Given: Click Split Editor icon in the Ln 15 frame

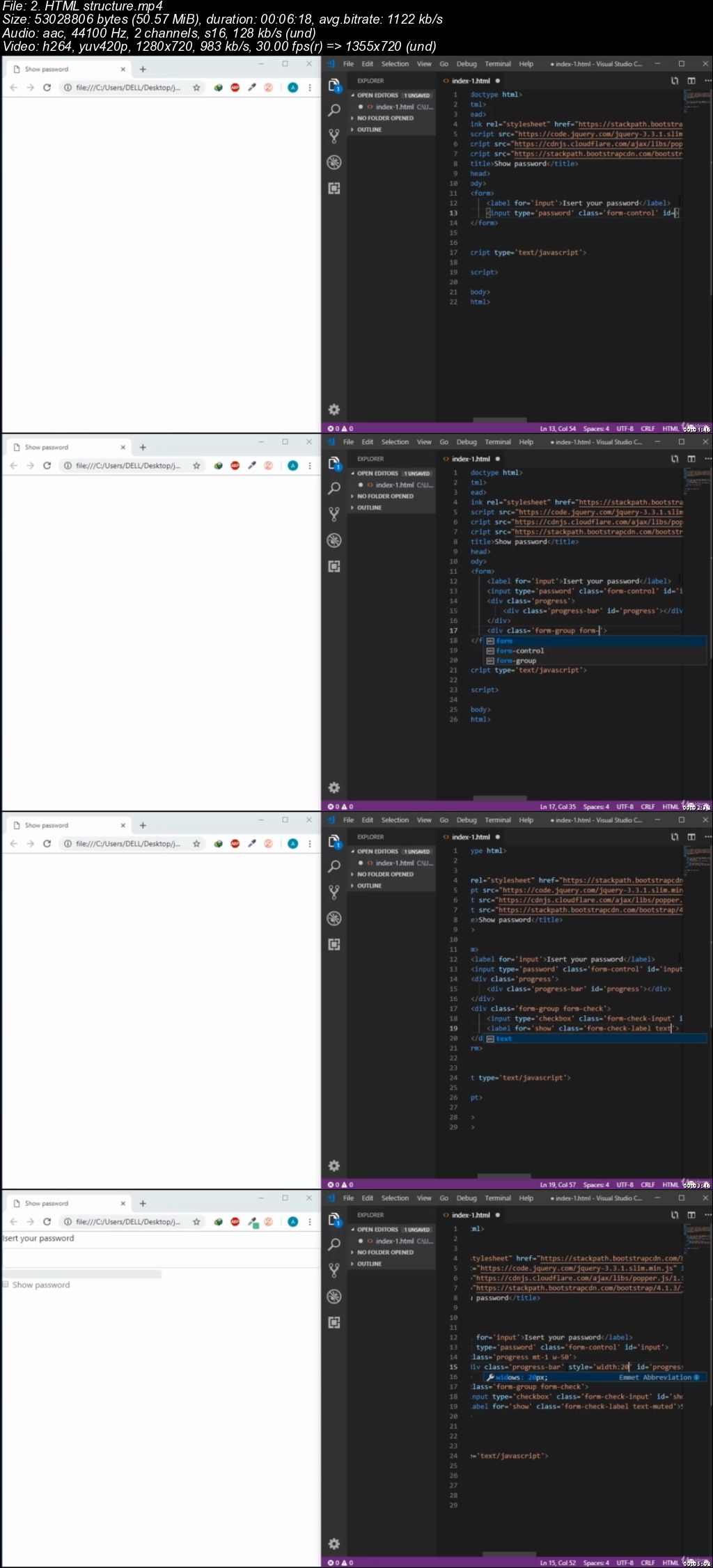Looking at the screenshot, I should coord(691,1215).
